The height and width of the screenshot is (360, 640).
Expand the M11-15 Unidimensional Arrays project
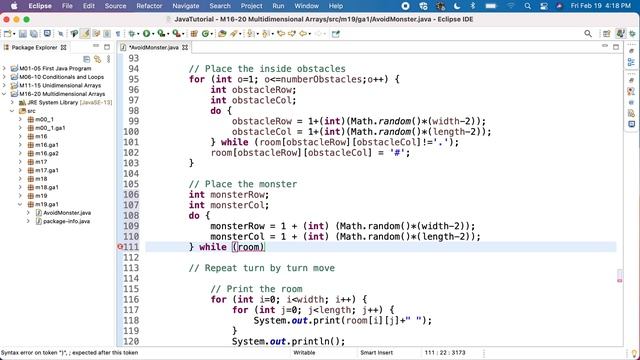pos(4,85)
